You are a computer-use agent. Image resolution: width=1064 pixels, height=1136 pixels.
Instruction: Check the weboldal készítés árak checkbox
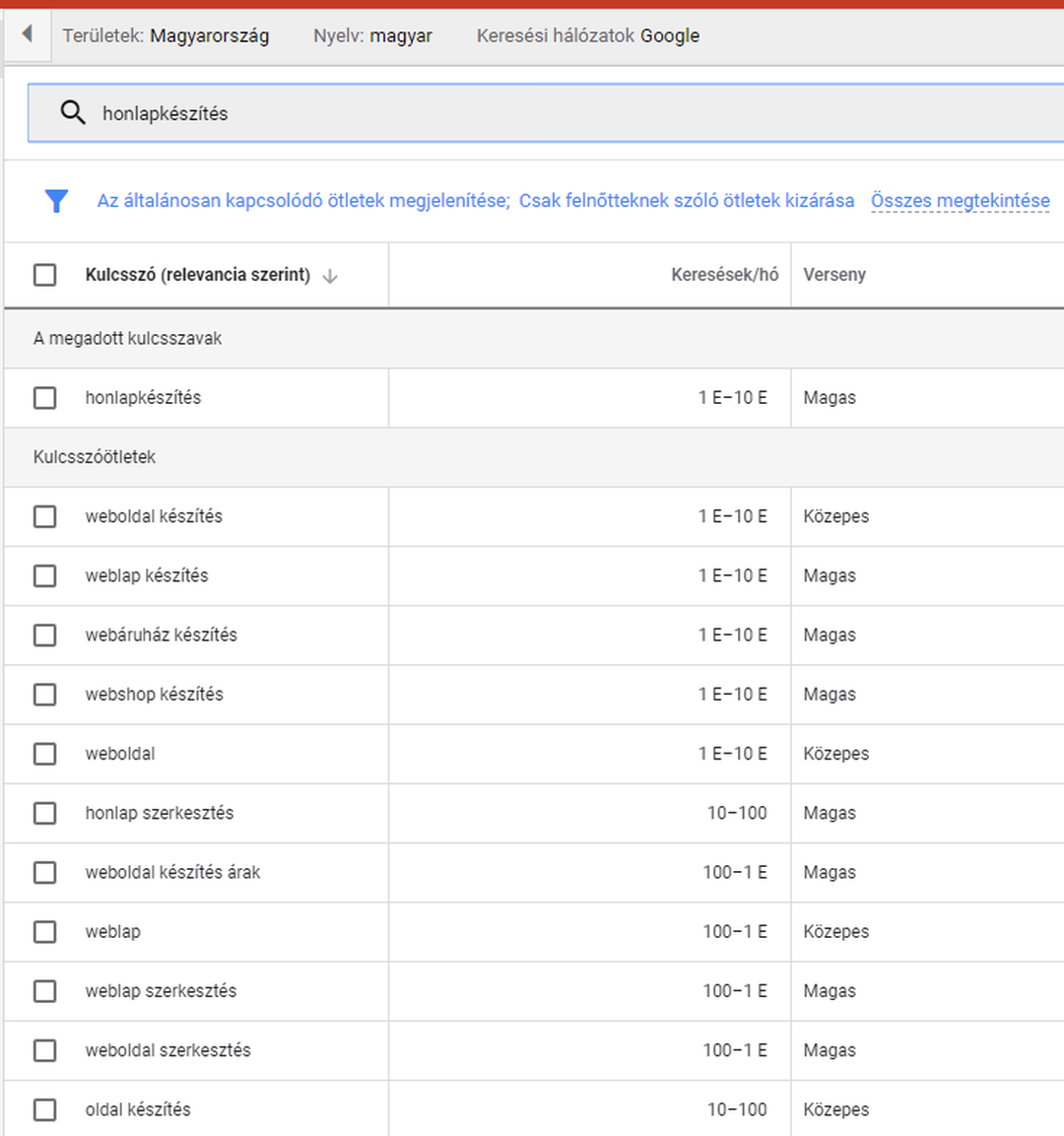point(45,873)
